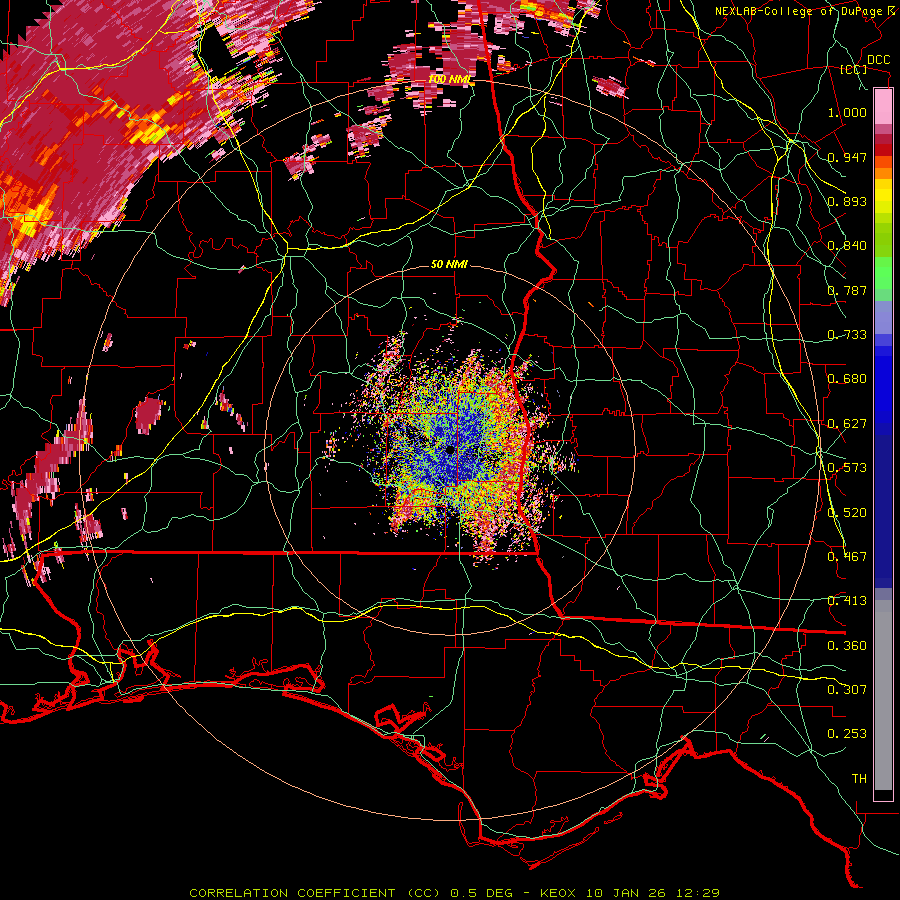Click the 0.253 color scale value

[x=847, y=734]
